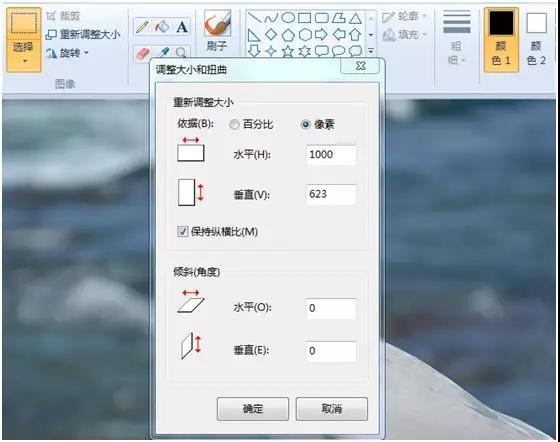The height and width of the screenshot is (442, 560).
Task: Click the 重新调整大小 resize command
Action: [x=83, y=35]
